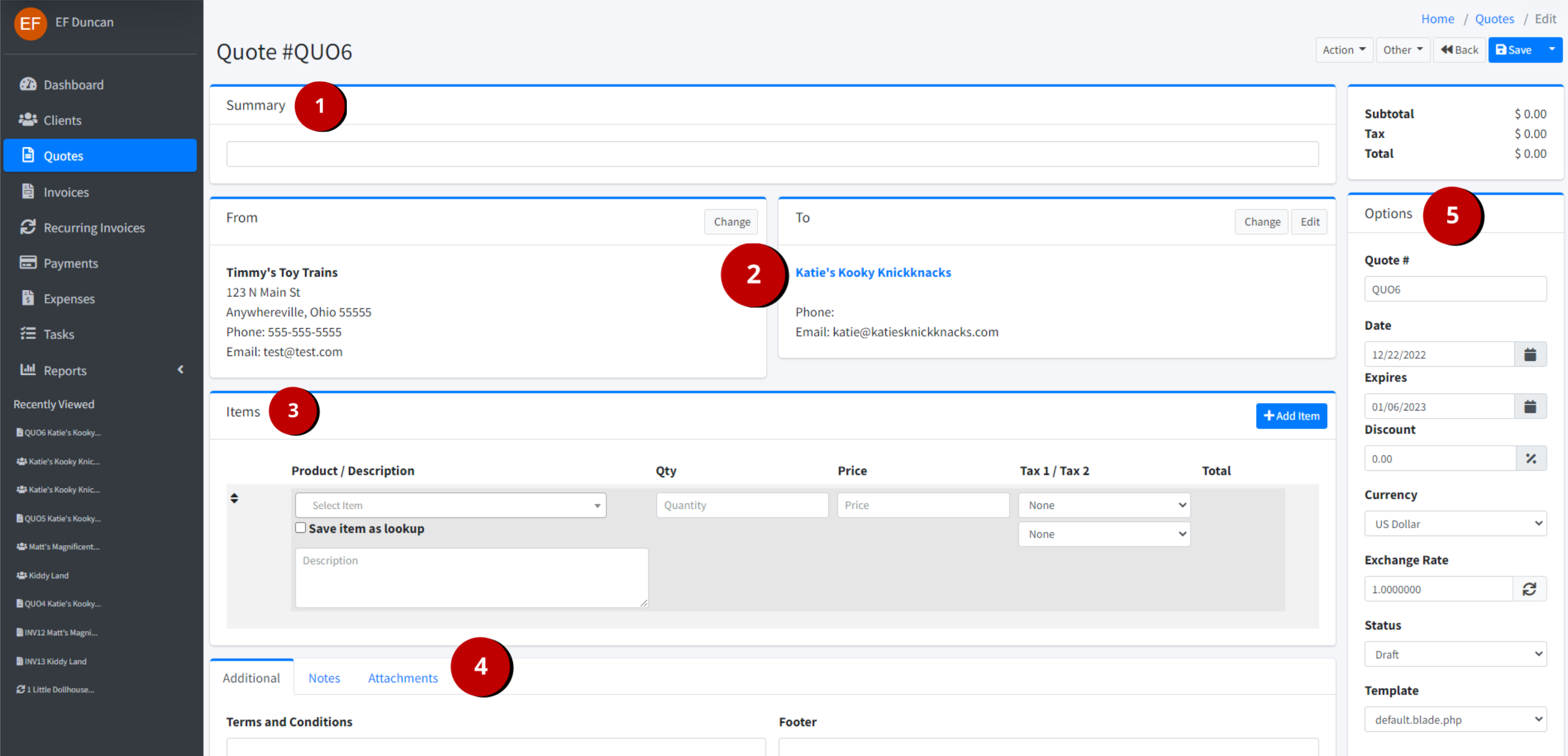
Task: Open the Date calendar picker icon
Action: pyautogui.click(x=1530, y=355)
